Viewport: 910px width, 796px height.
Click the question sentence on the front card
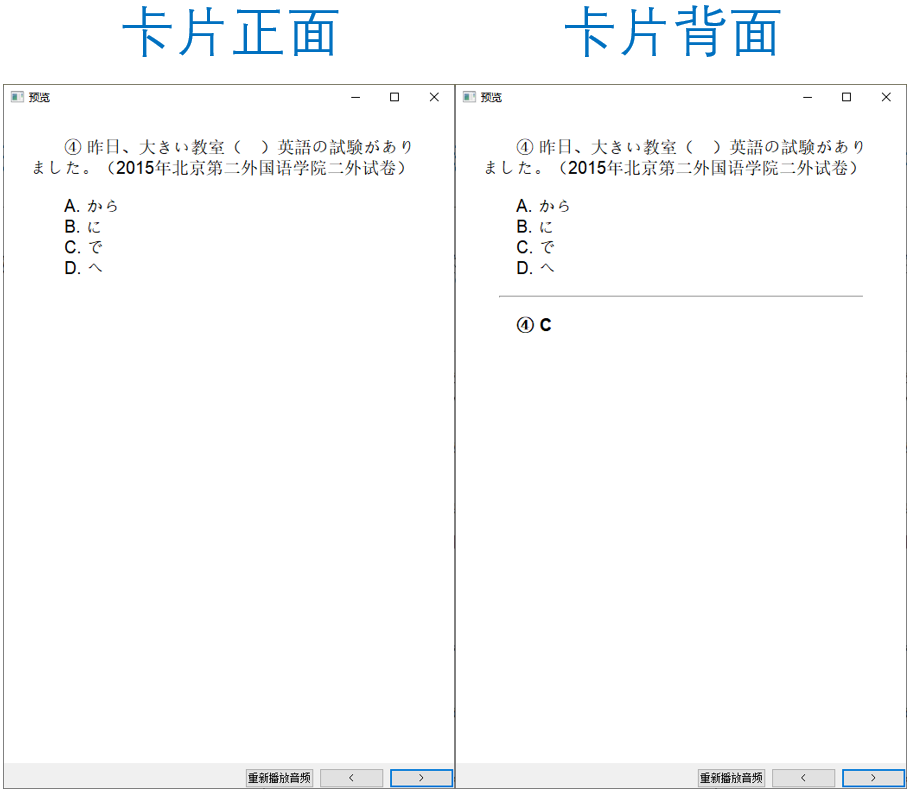point(222,158)
